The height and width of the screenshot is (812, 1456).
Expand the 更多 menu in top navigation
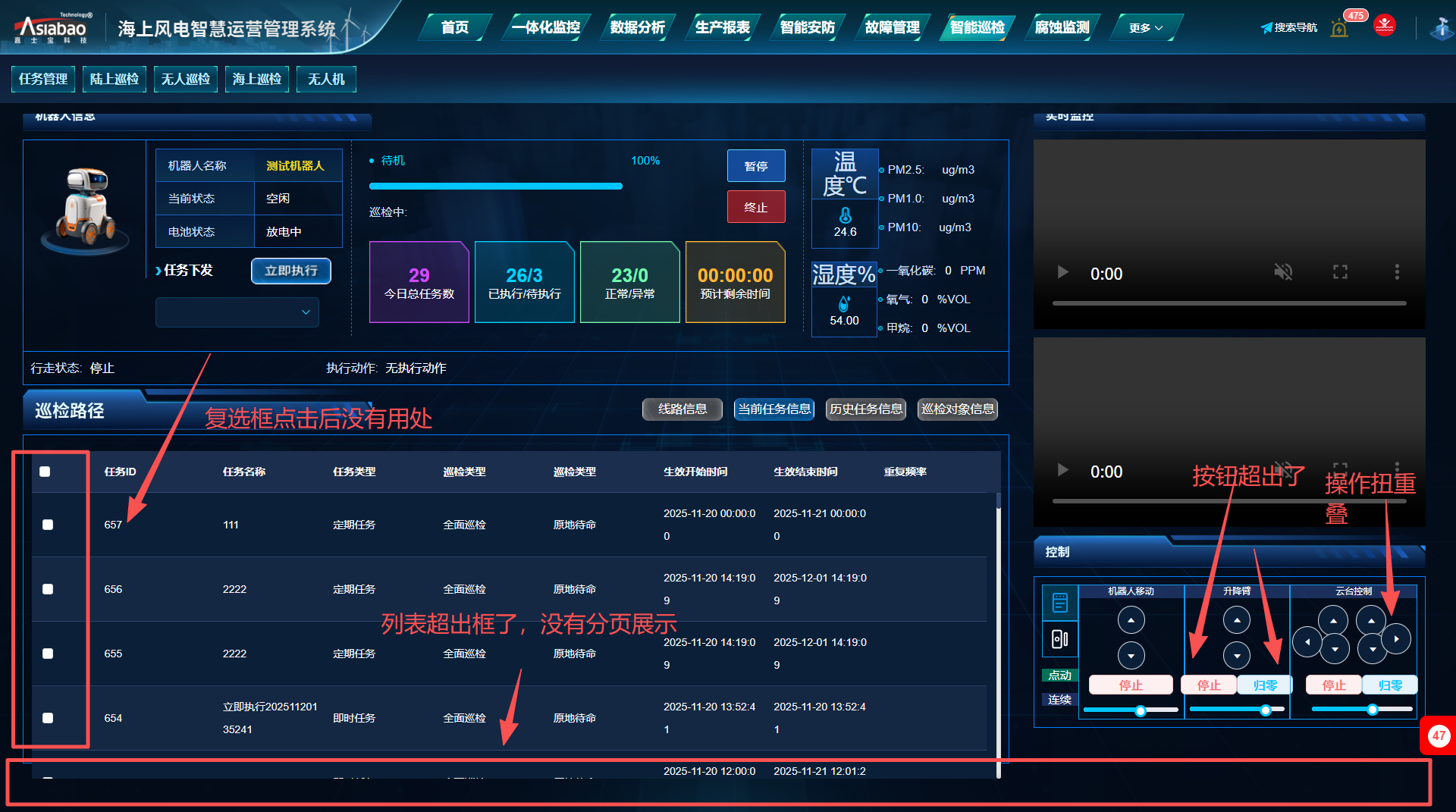(x=1145, y=28)
